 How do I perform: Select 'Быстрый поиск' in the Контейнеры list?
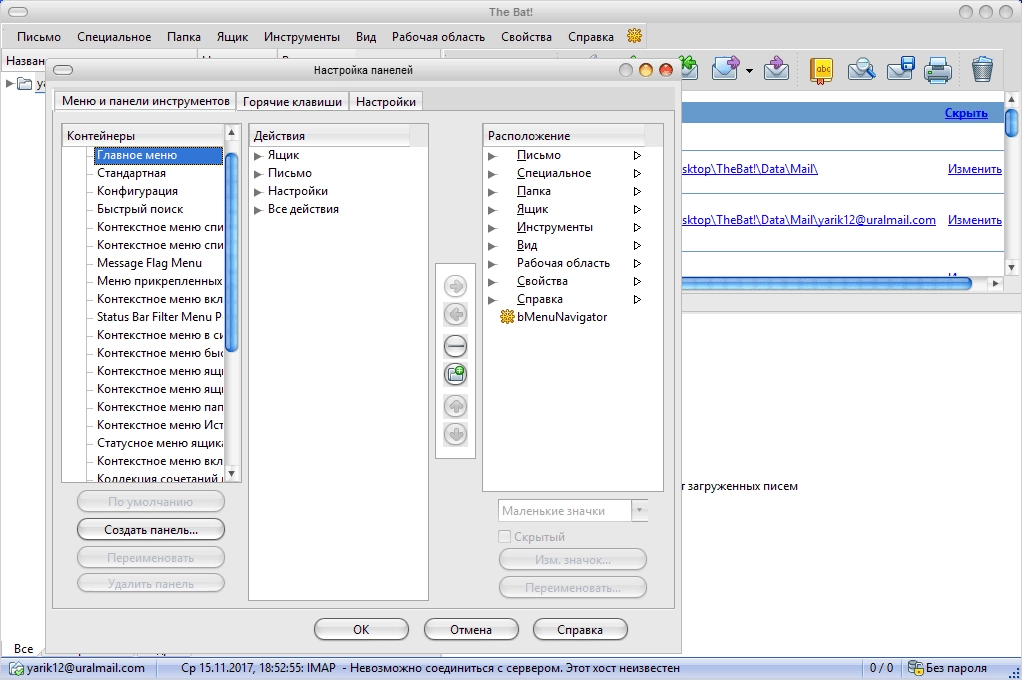[x=140, y=209]
